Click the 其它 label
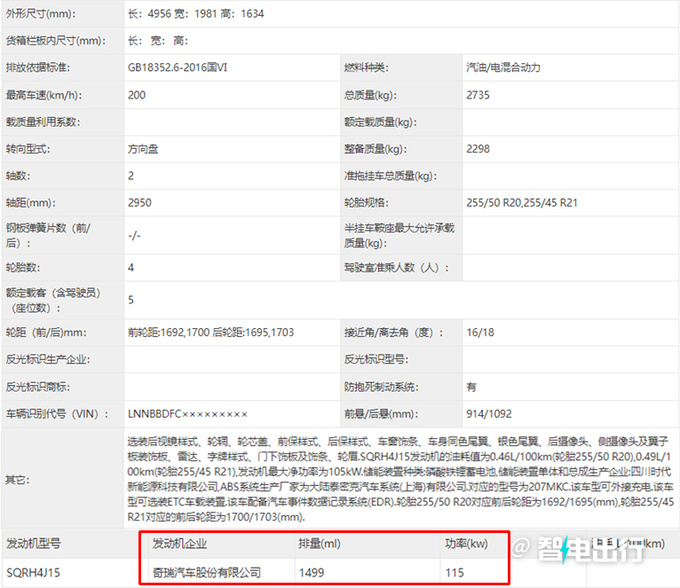 tap(17, 480)
